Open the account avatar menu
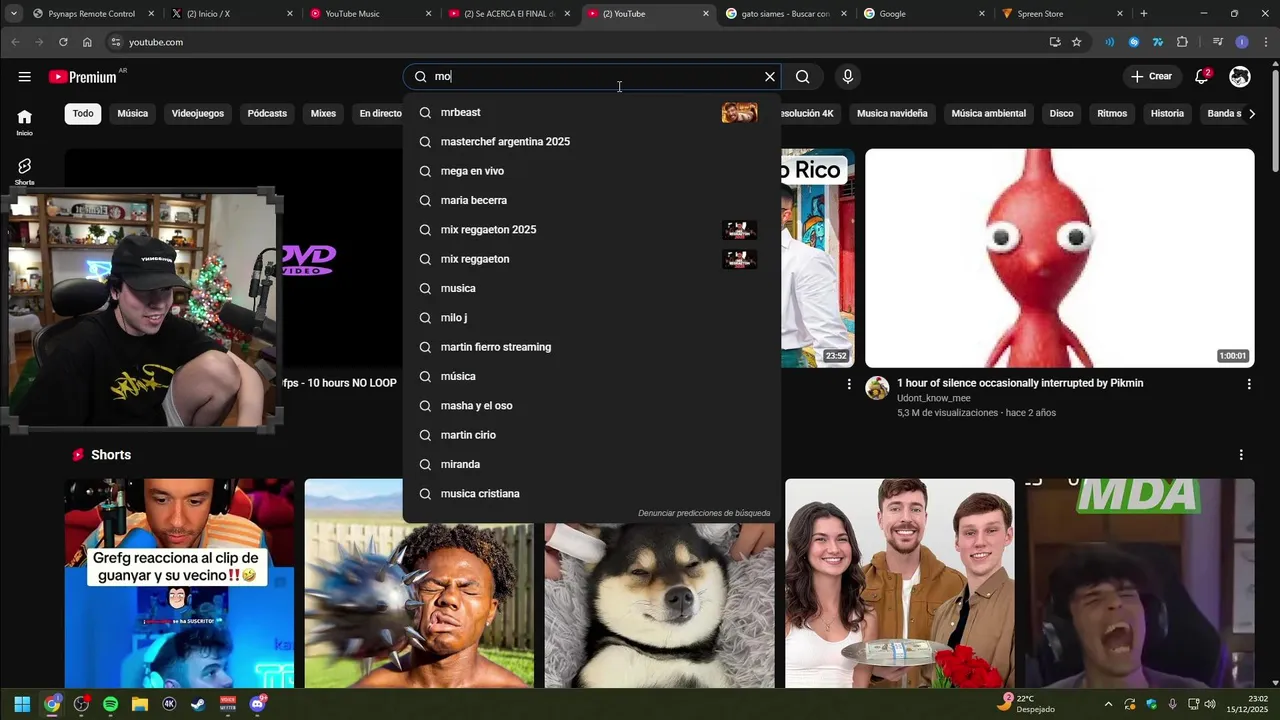This screenshot has width=1280, height=720. click(1240, 77)
